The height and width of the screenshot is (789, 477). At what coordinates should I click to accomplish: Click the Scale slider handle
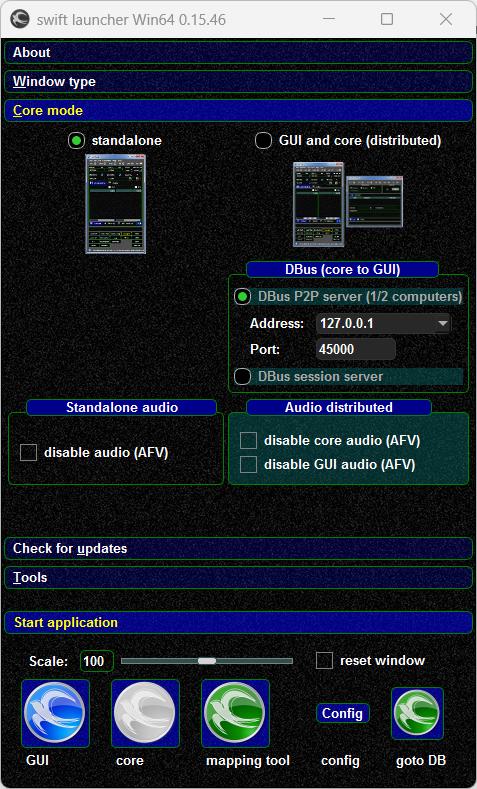[x=207, y=661]
